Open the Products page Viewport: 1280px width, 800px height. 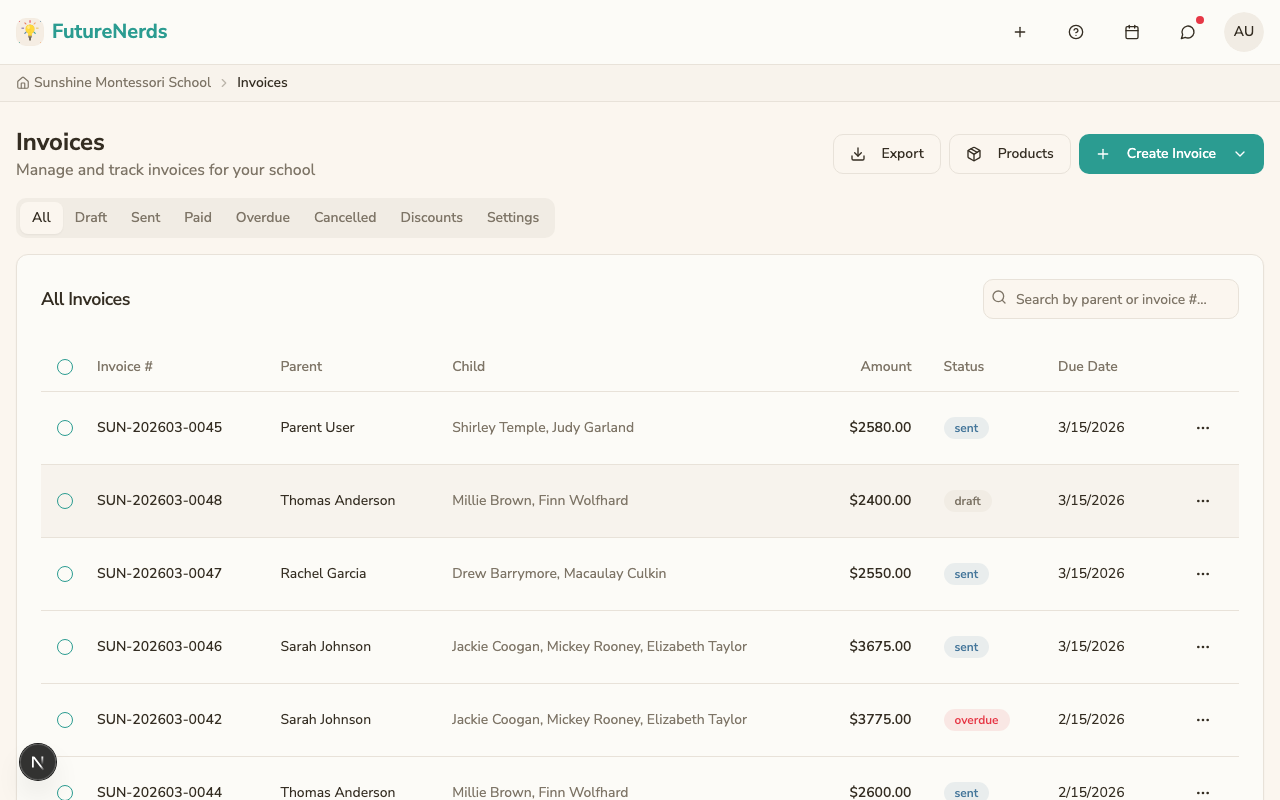(1009, 153)
